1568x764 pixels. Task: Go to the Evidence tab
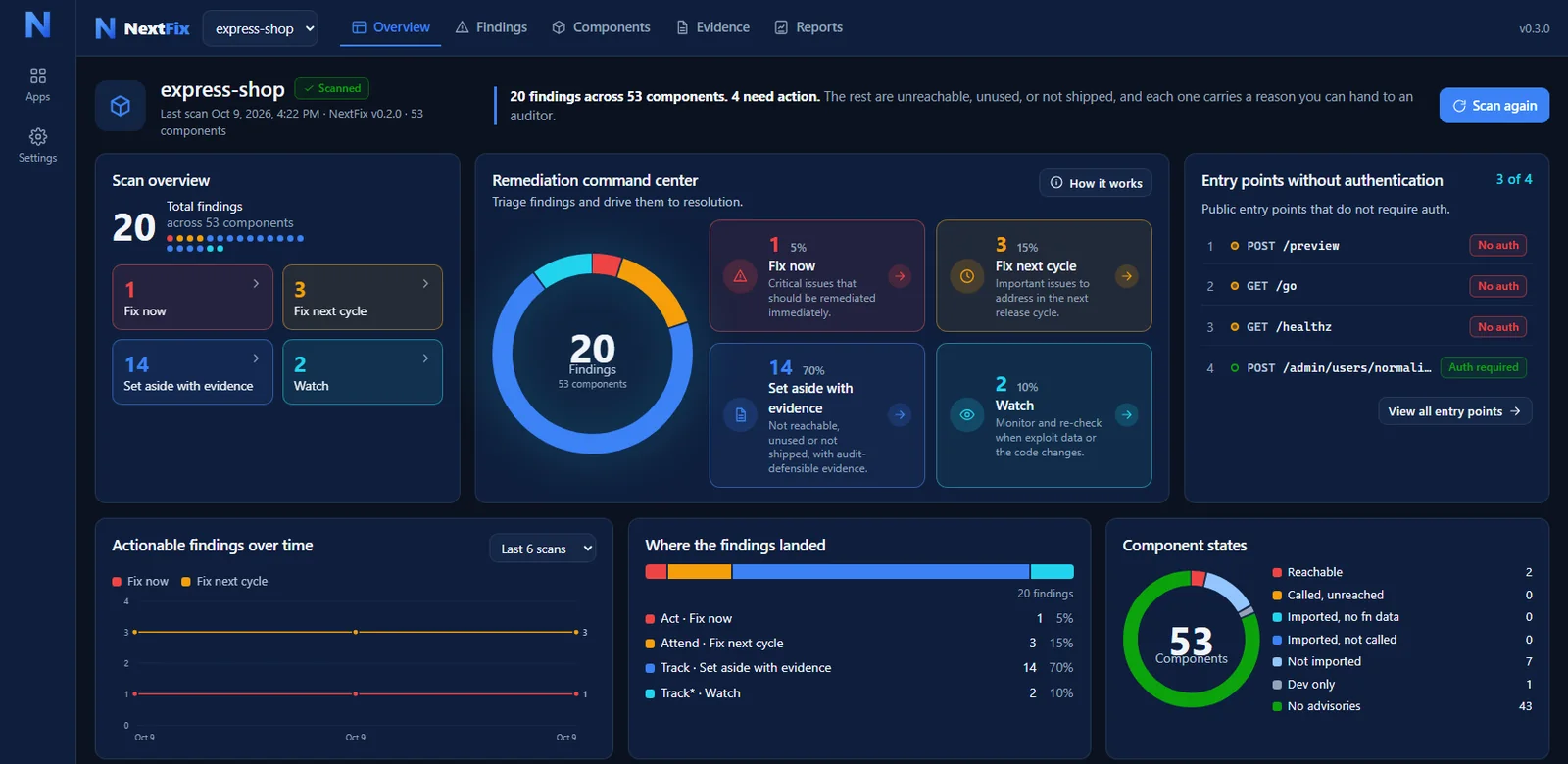click(712, 27)
